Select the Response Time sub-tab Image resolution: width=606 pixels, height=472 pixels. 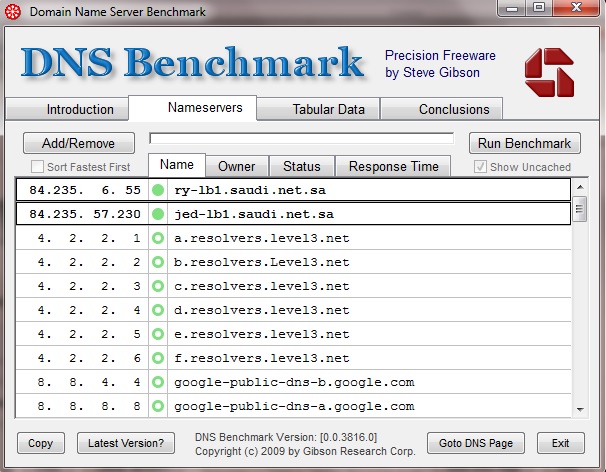[393, 166]
